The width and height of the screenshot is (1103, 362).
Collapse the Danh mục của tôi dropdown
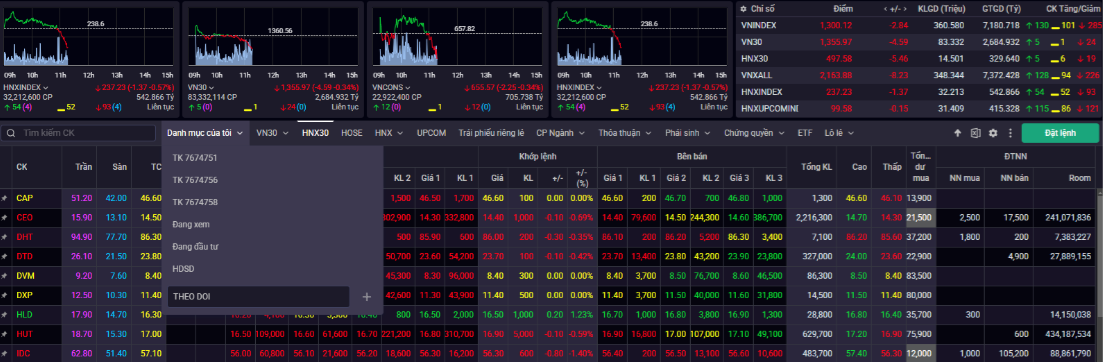[205, 133]
